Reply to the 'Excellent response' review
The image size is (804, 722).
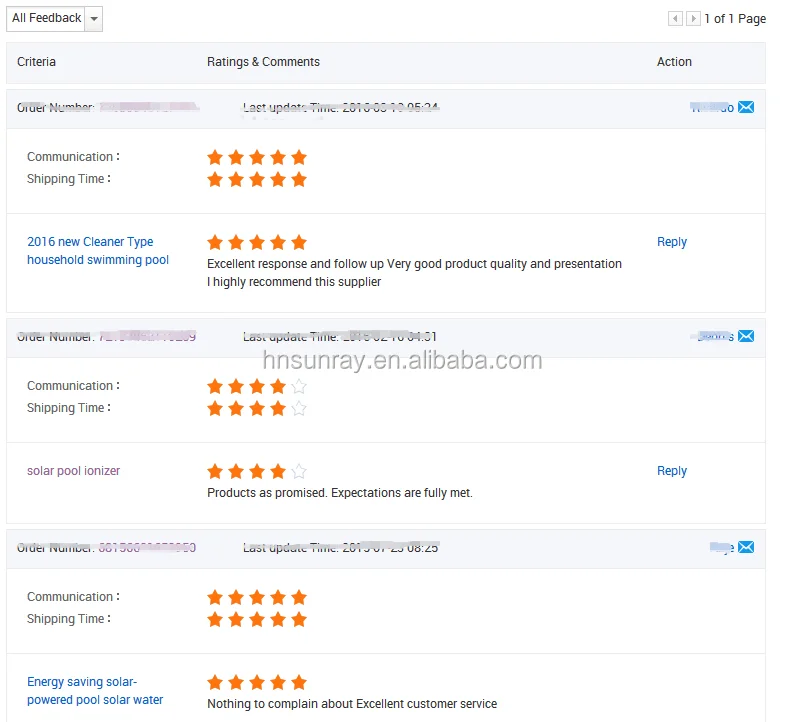coord(672,242)
